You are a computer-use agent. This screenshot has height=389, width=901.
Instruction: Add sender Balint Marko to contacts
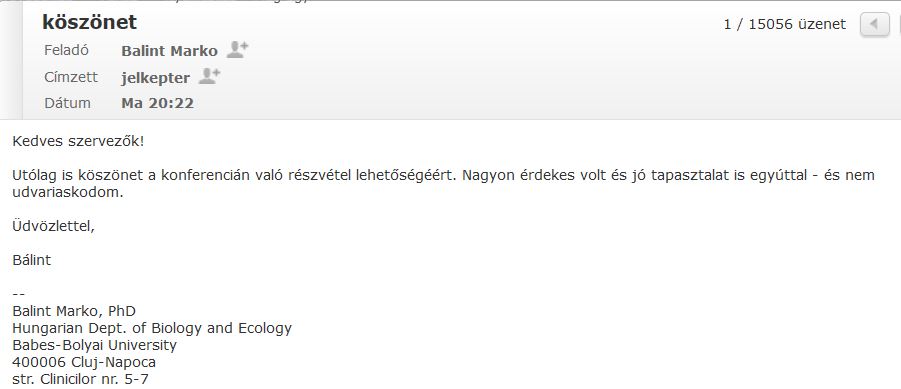[x=237, y=50]
